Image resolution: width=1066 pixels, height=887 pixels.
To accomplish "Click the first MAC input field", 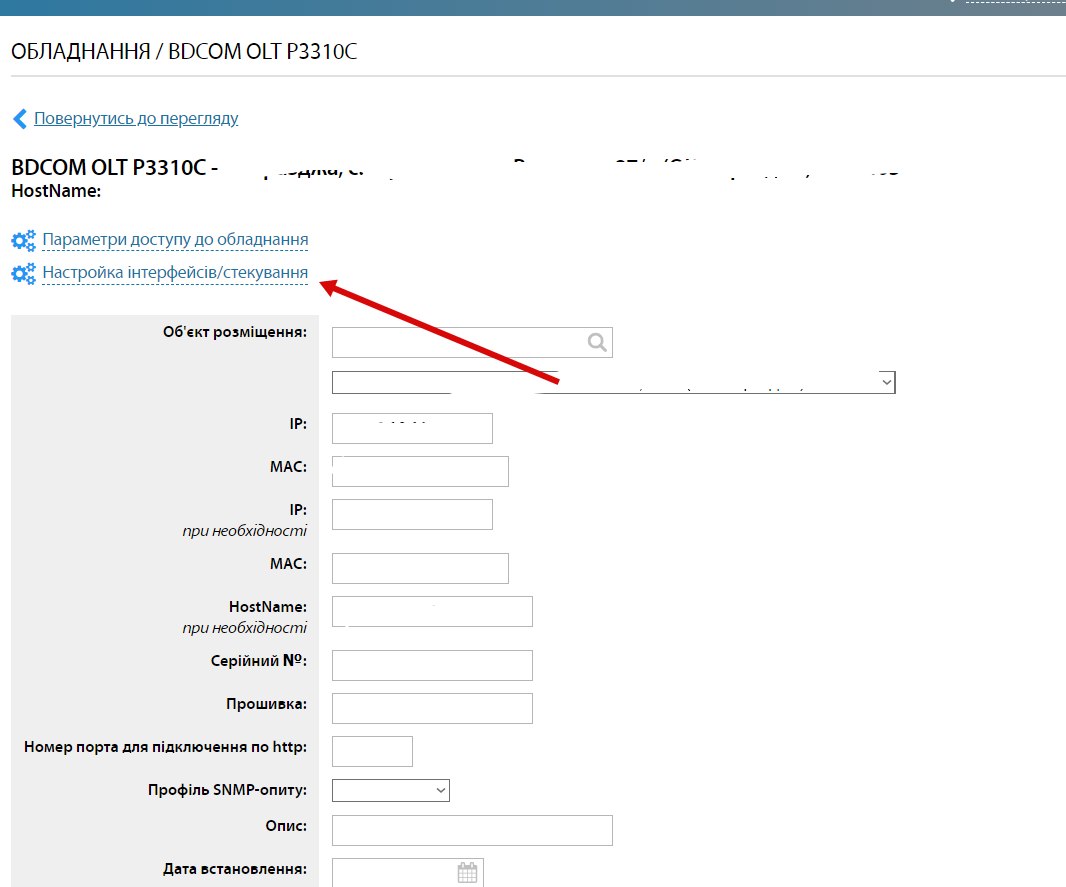I will 420,471.
